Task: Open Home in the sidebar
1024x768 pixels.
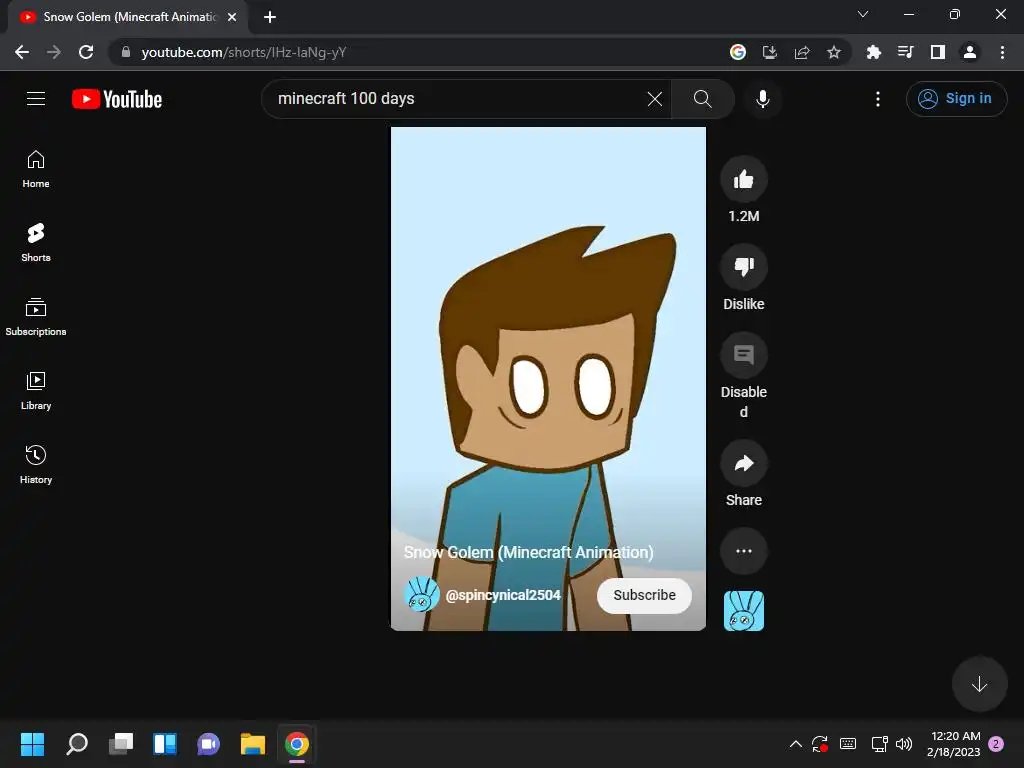Action: click(36, 169)
